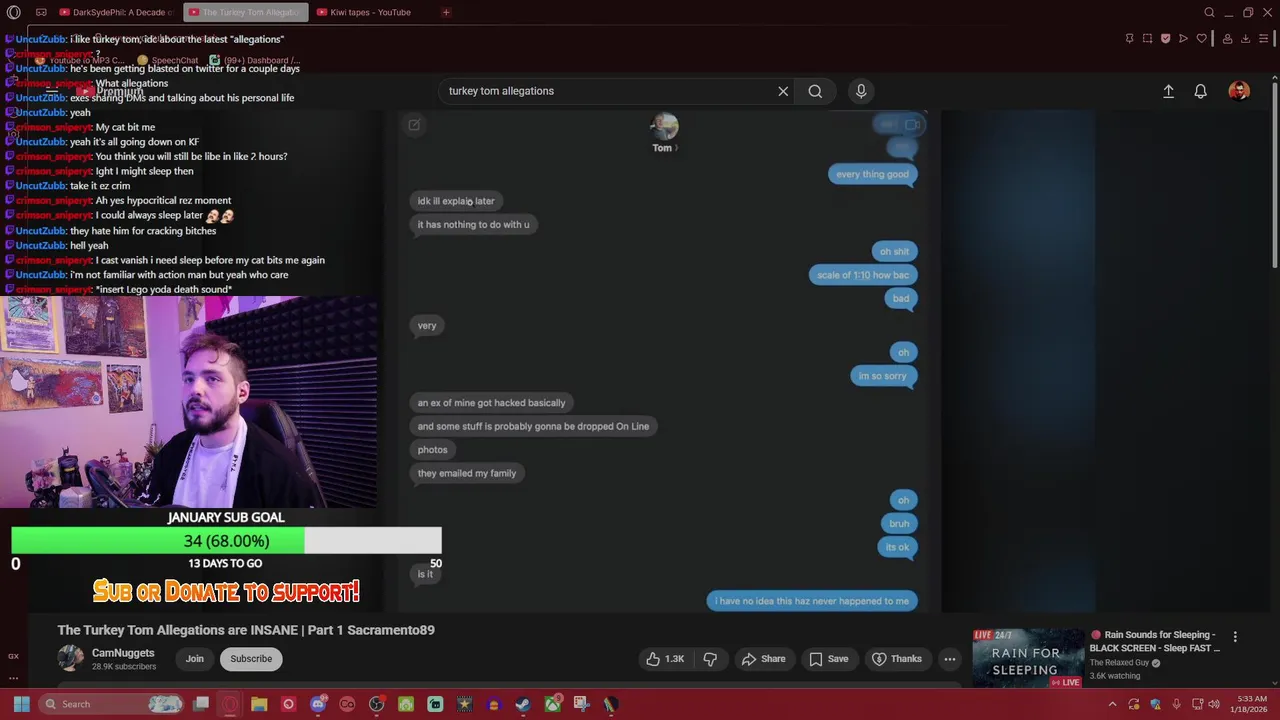1280x720 pixels.
Task: Open the Easy Setup menu icon
Action: pyautogui.click(x=1264, y=39)
